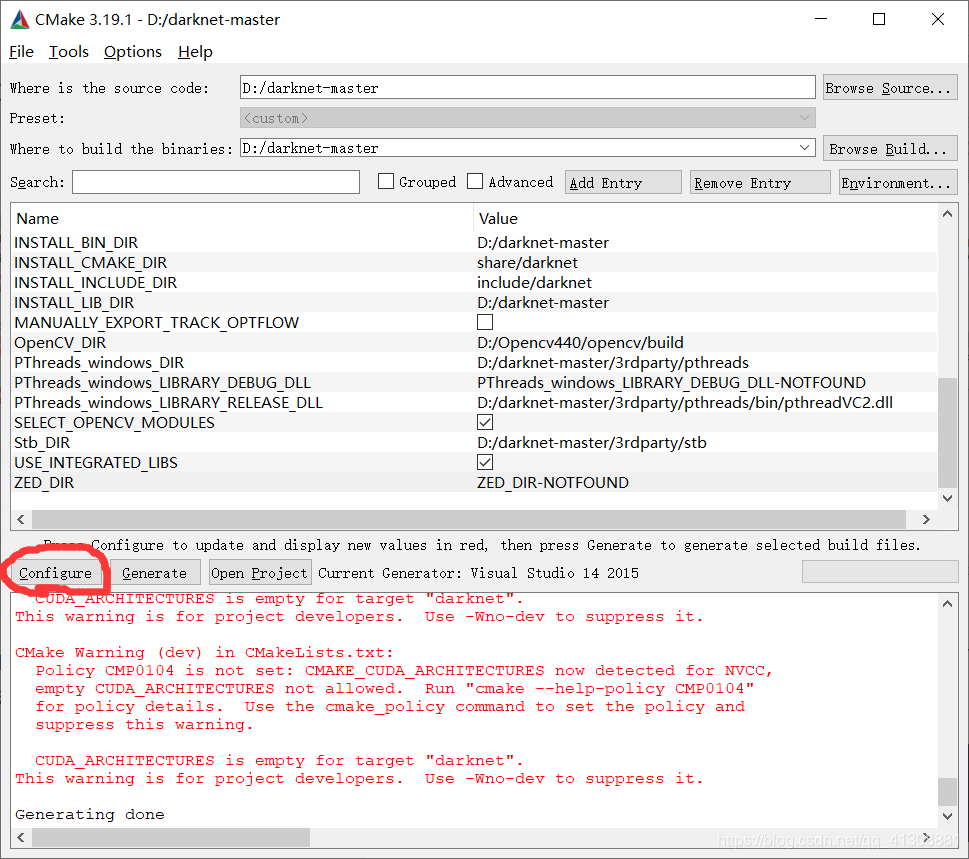Click the CMake logo icon in title bar
The width and height of the screenshot is (969, 859).
[x=20, y=20]
